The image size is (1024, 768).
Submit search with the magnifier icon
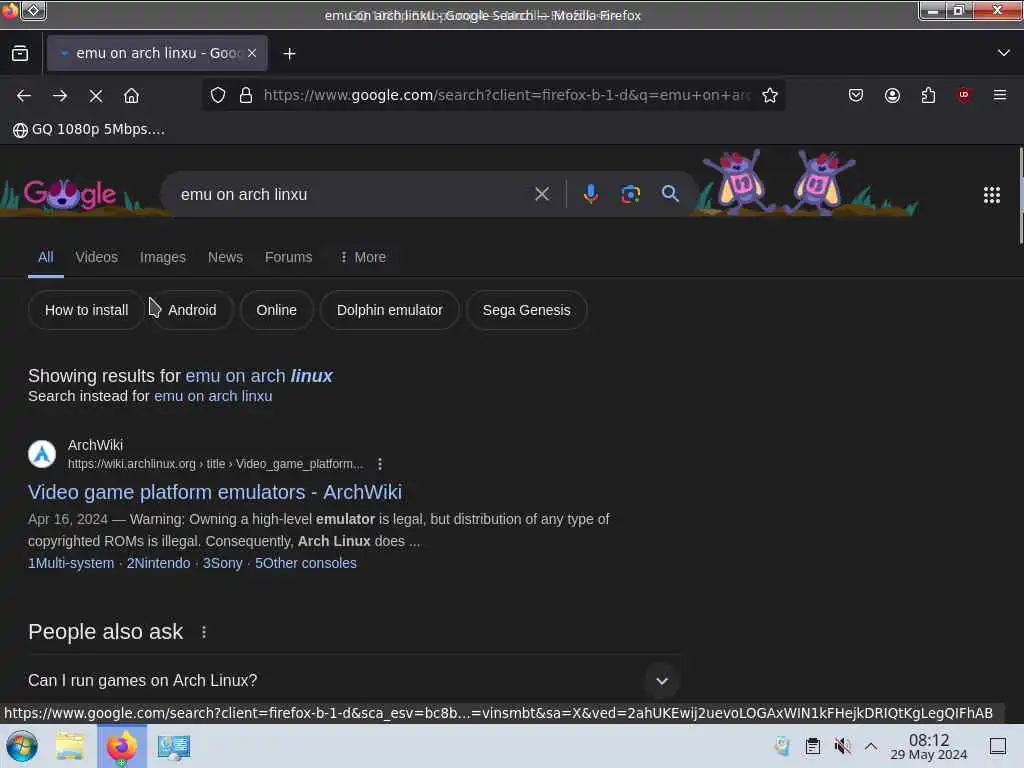(x=670, y=194)
